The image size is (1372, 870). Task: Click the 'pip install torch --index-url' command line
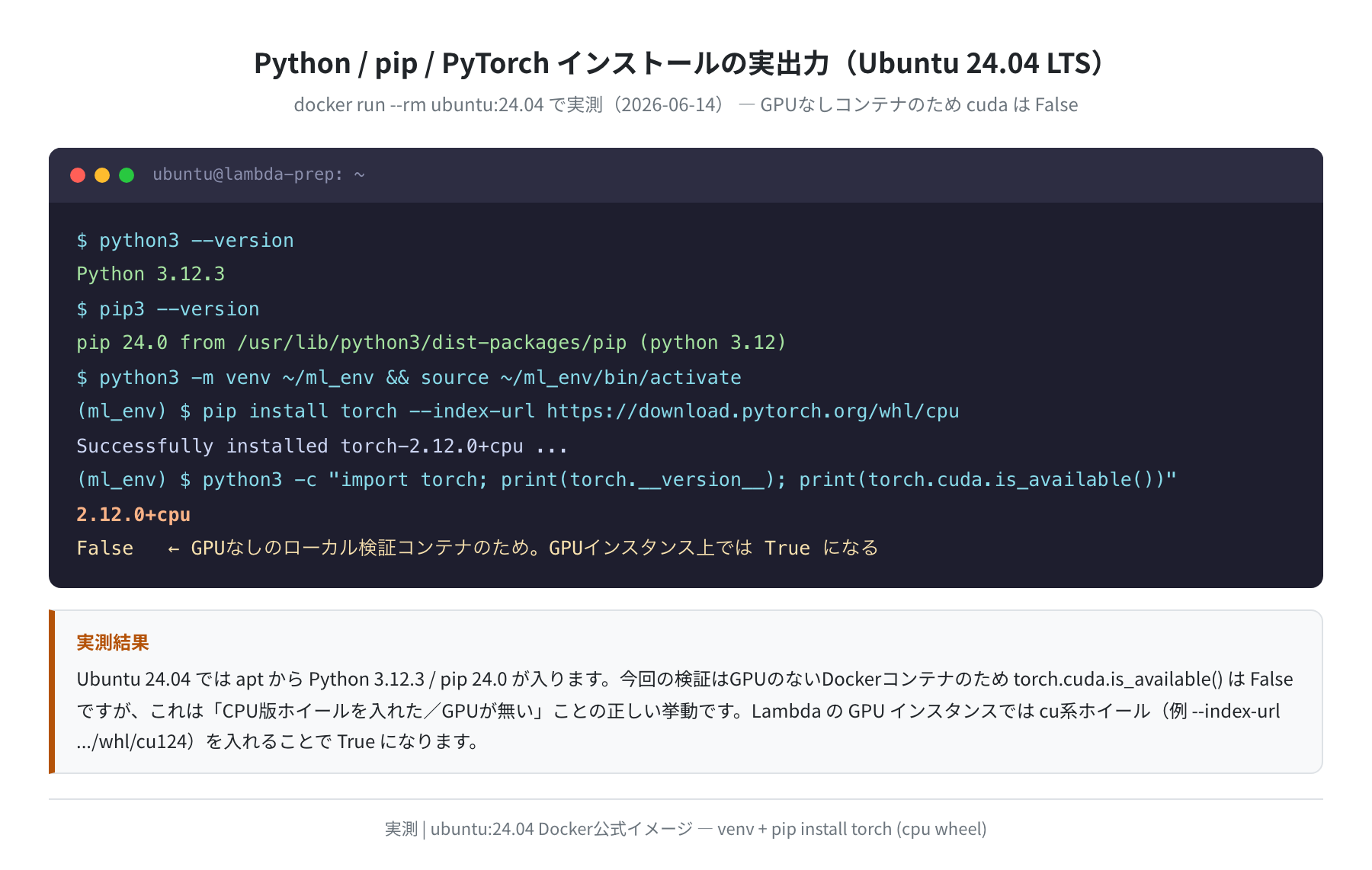(518, 411)
